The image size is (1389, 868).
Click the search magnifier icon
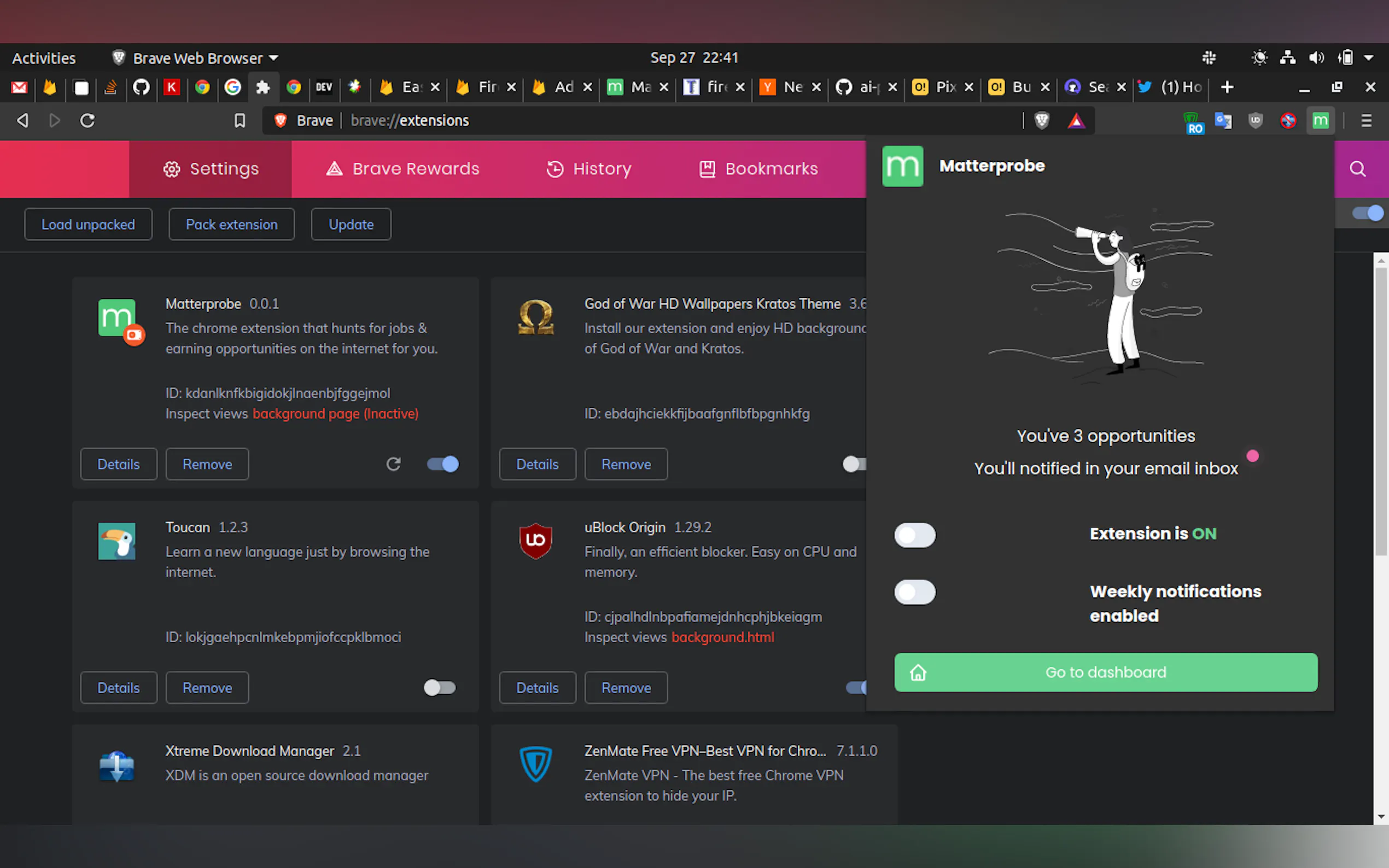coord(1357,169)
